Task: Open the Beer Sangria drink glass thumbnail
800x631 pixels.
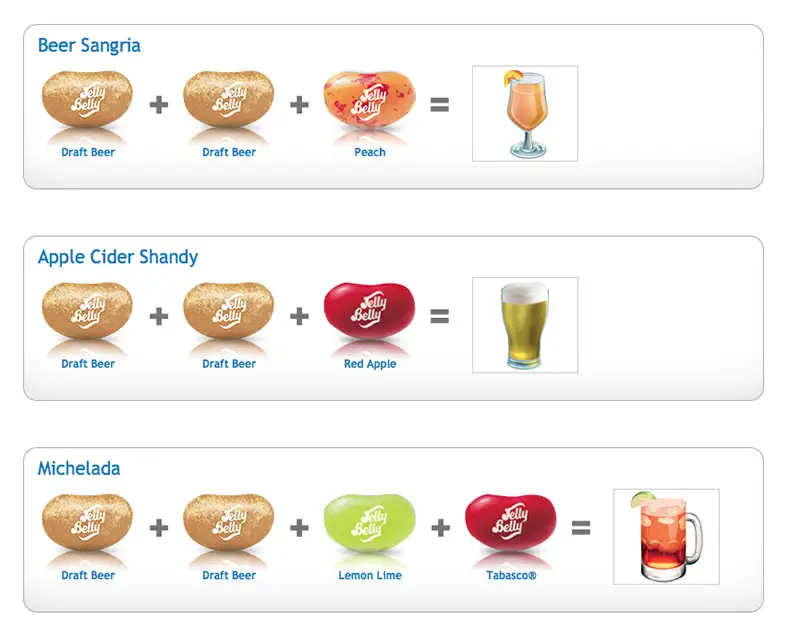Action: (x=525, y=113)
